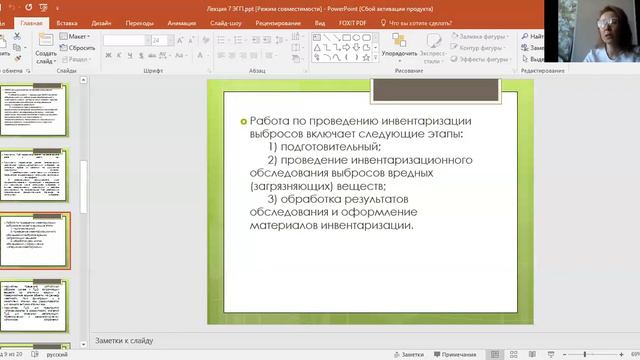Open the Раздел section dropdown
The image size is (640, 360).
pos(77,59)
